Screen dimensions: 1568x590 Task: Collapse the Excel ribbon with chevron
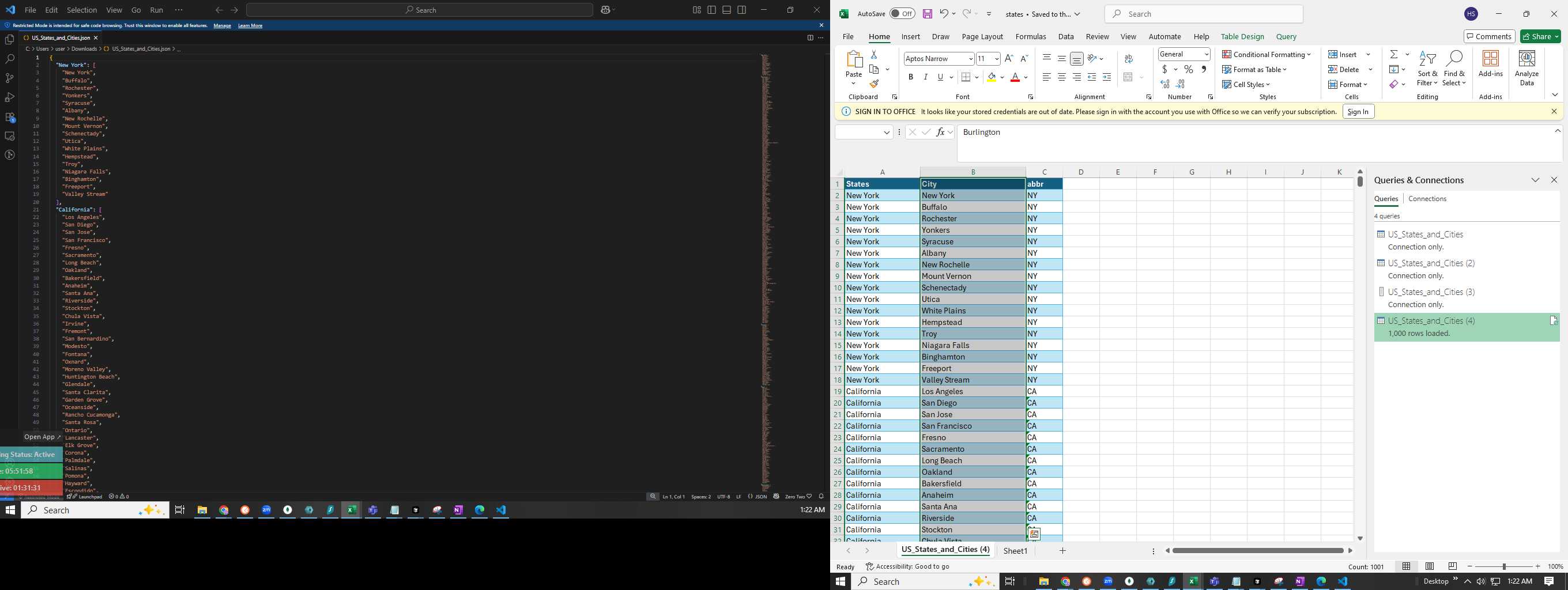(x=1555, y=95)
